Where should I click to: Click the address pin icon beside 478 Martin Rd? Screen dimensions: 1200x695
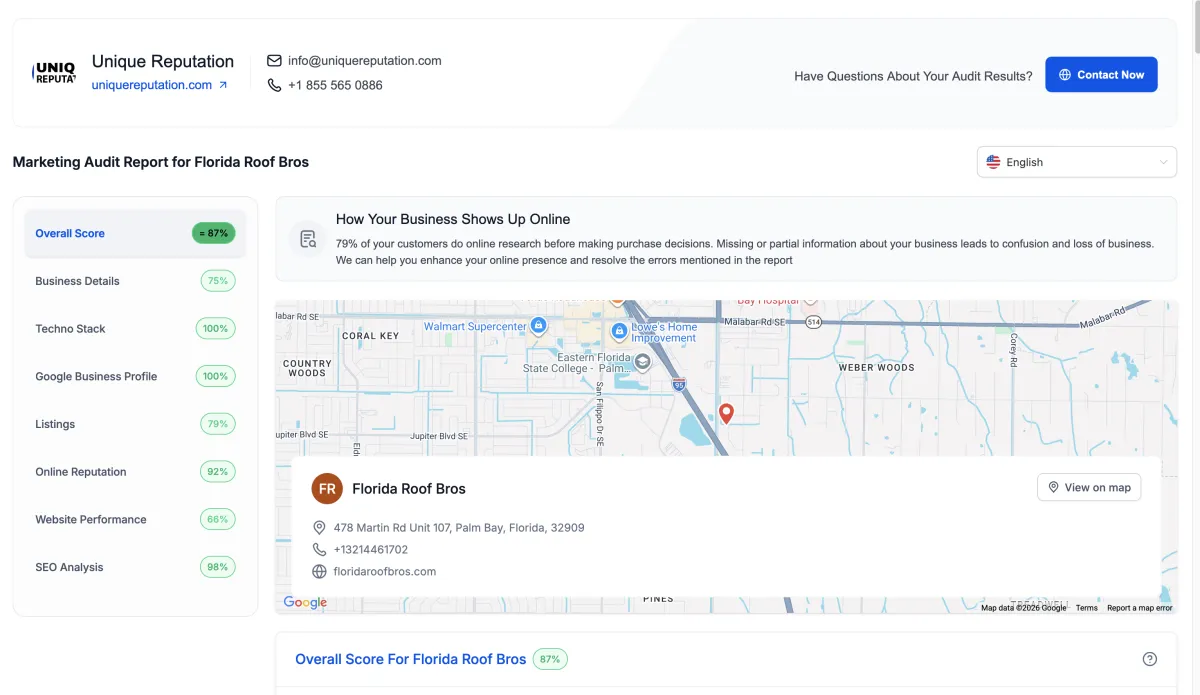tap(320, 527)
